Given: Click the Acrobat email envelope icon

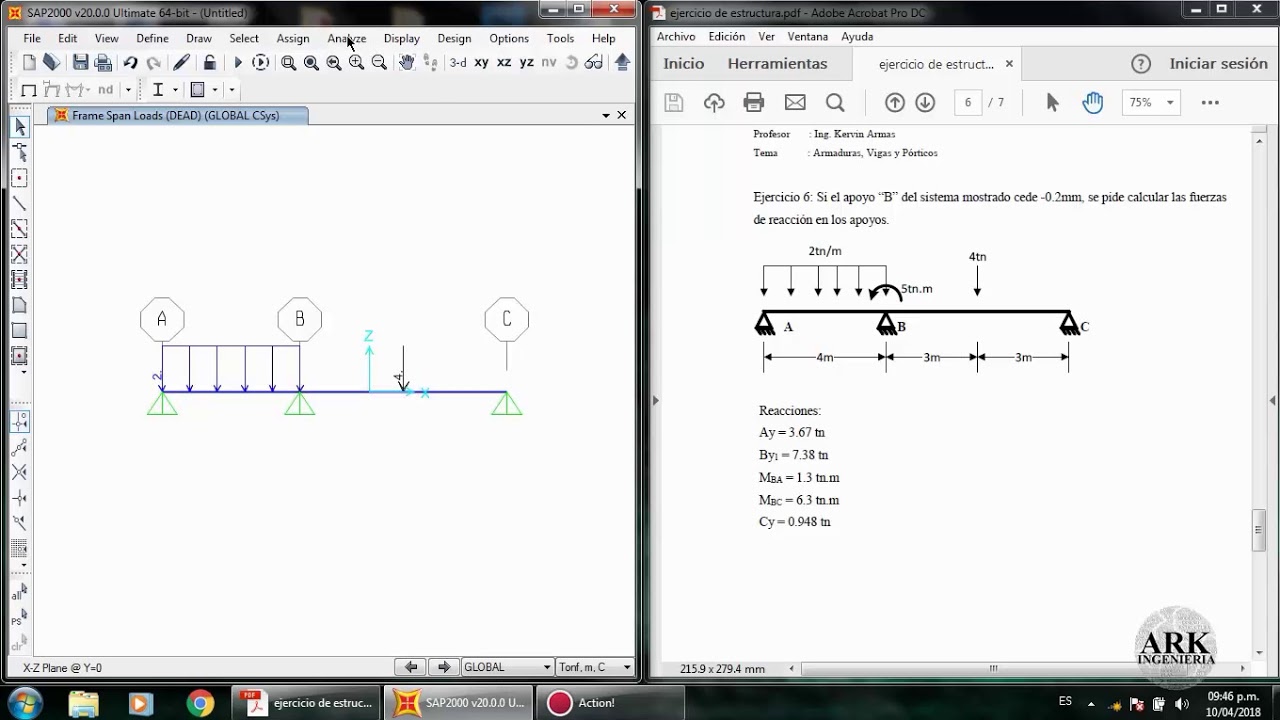Looking at the screenshot, I should (x=795, y=102).
